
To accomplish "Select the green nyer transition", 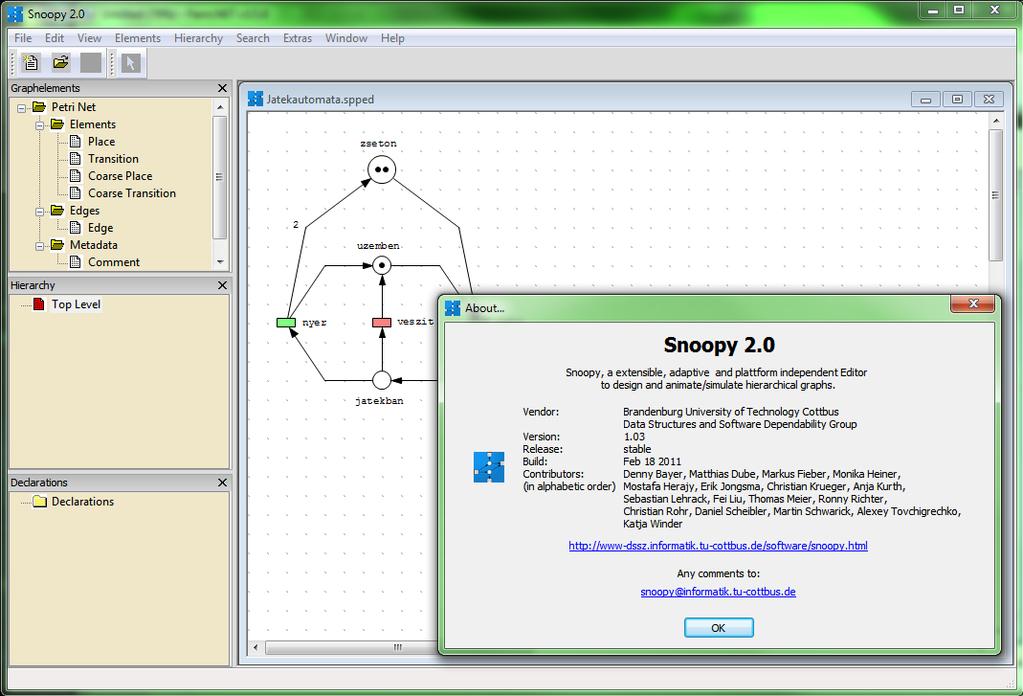I will coord(286,323).
